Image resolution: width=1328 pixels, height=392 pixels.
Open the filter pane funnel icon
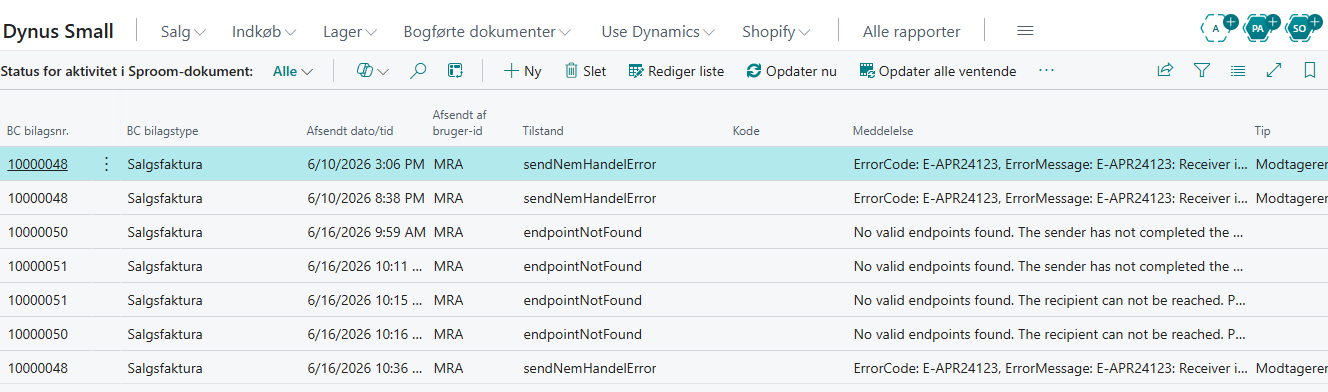[1202, 71]
